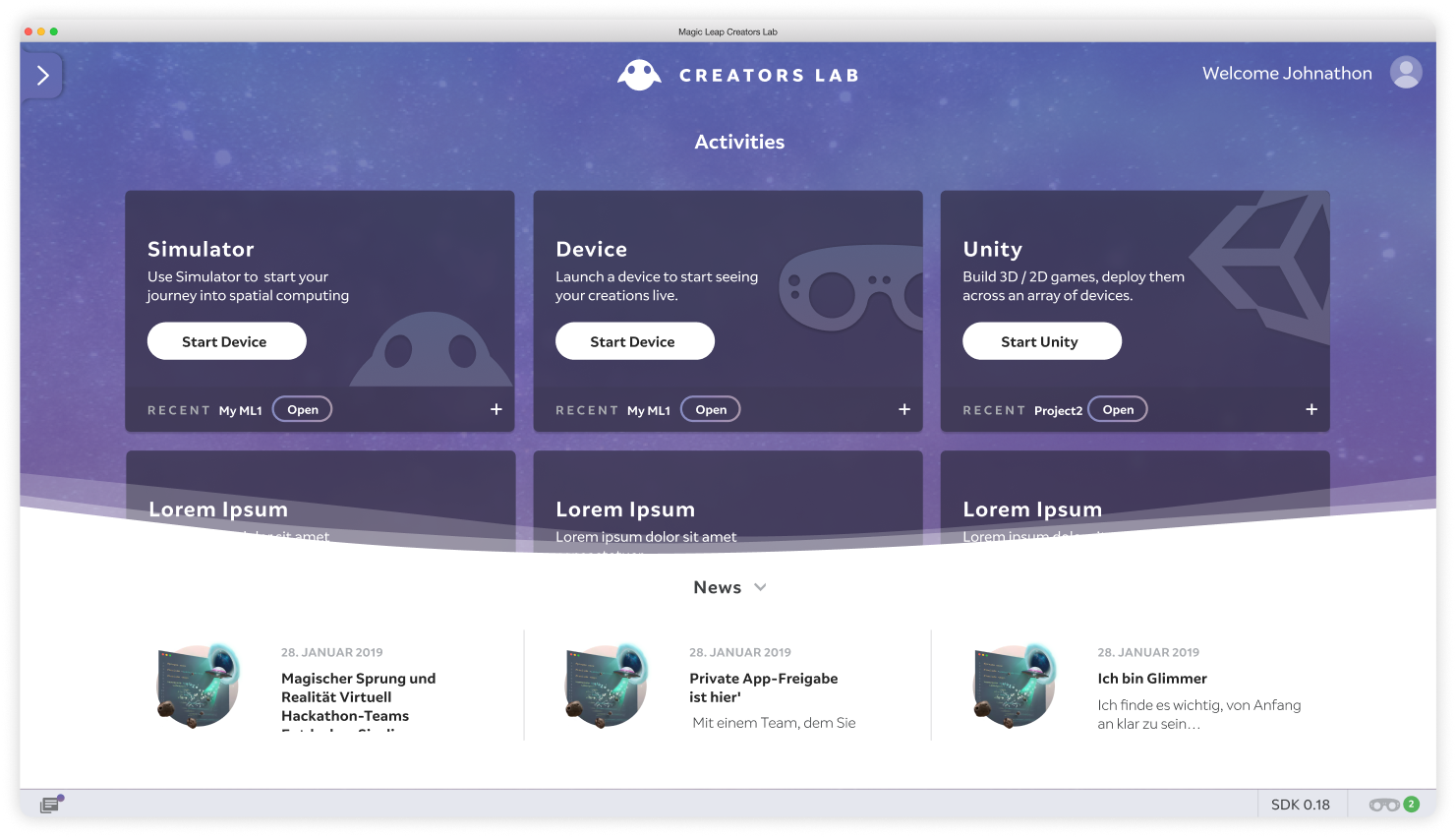Open recent My ML1 in Simulator card

point(302,410)
